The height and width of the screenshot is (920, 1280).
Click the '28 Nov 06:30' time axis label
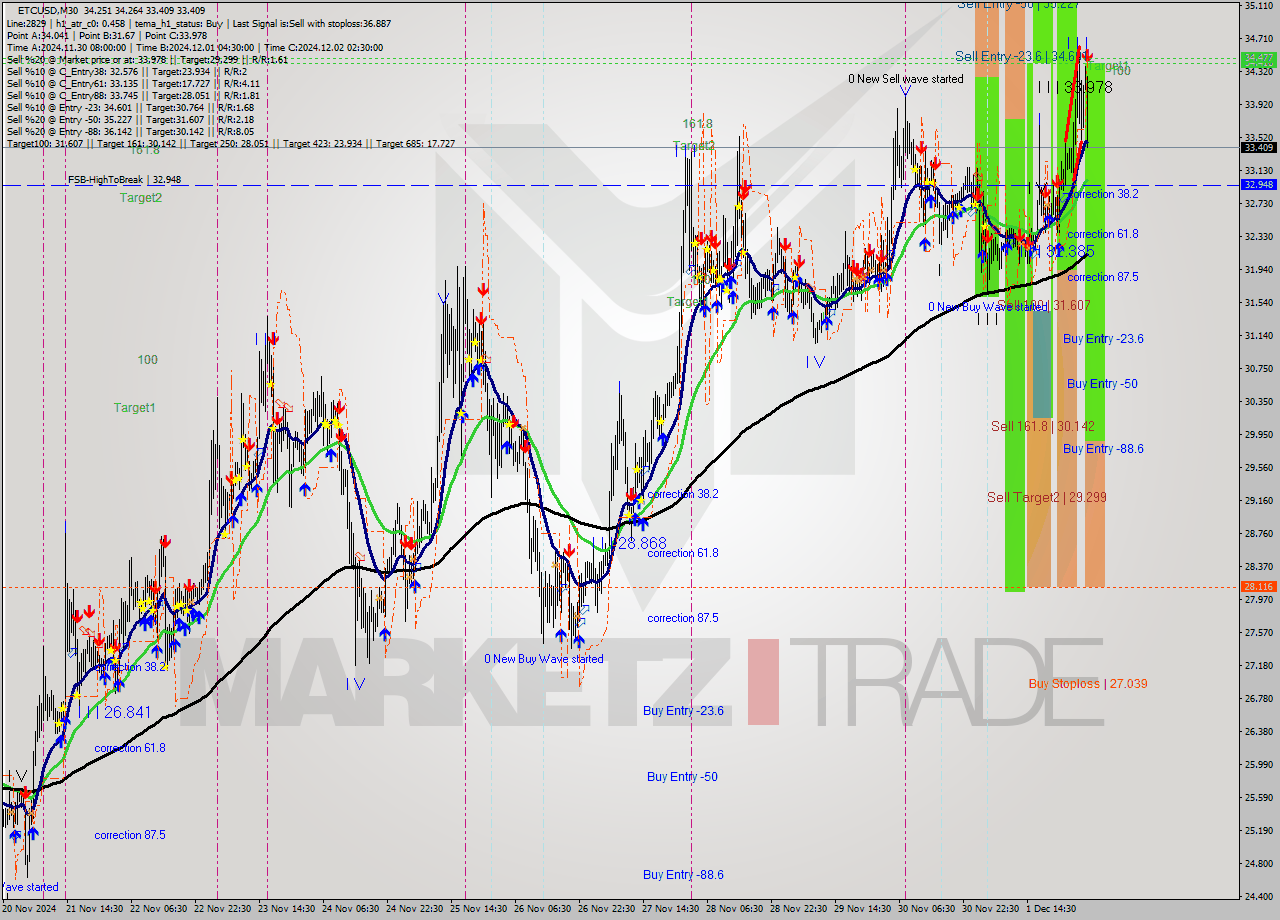(735, 909)
